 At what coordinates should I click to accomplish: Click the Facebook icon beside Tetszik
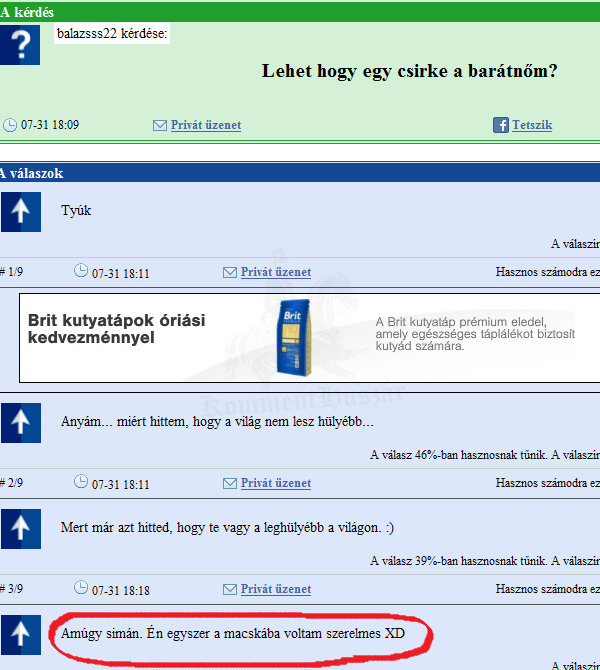point(501,125)
